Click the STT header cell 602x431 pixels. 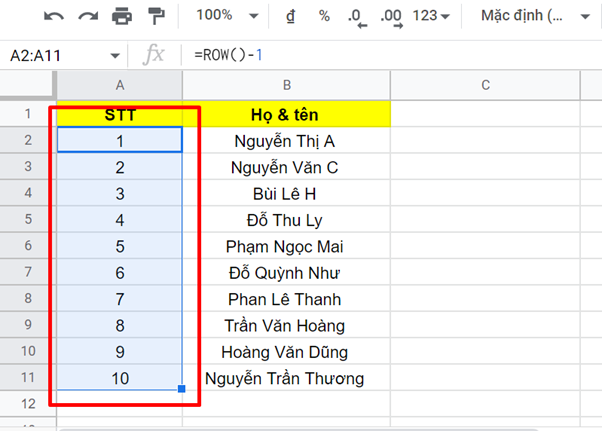(120, 114)
